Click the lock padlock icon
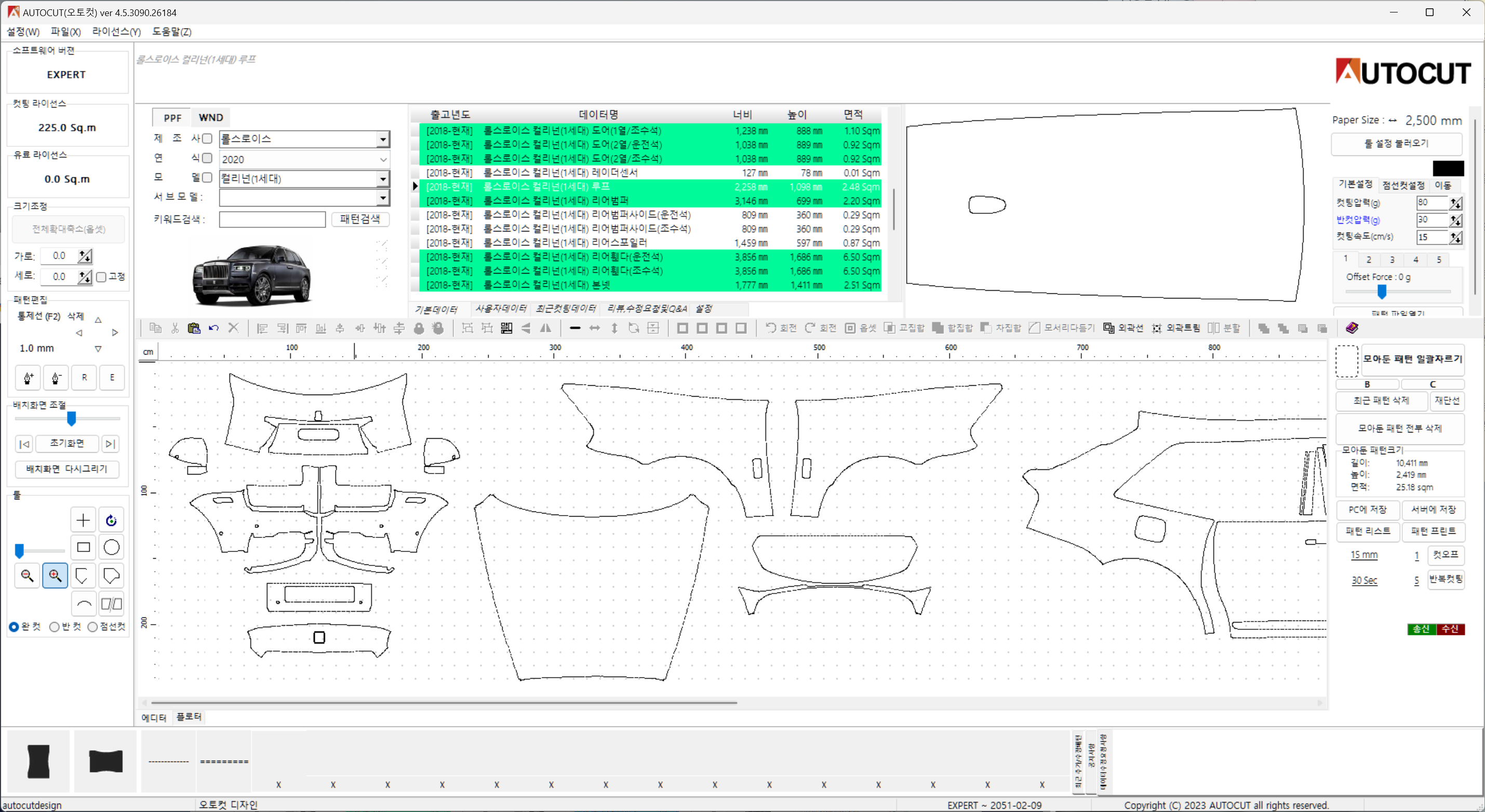Viewport: 1485px width, 812px height. [419, 328]
